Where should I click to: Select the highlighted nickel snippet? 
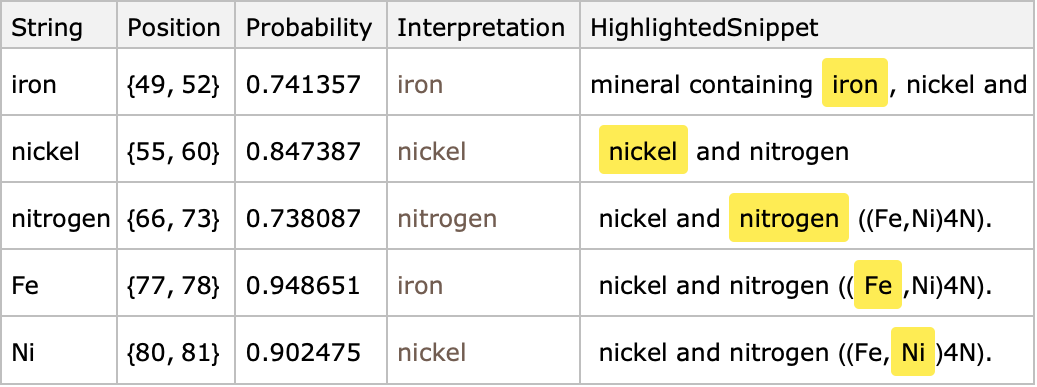[x=643, y=151]
